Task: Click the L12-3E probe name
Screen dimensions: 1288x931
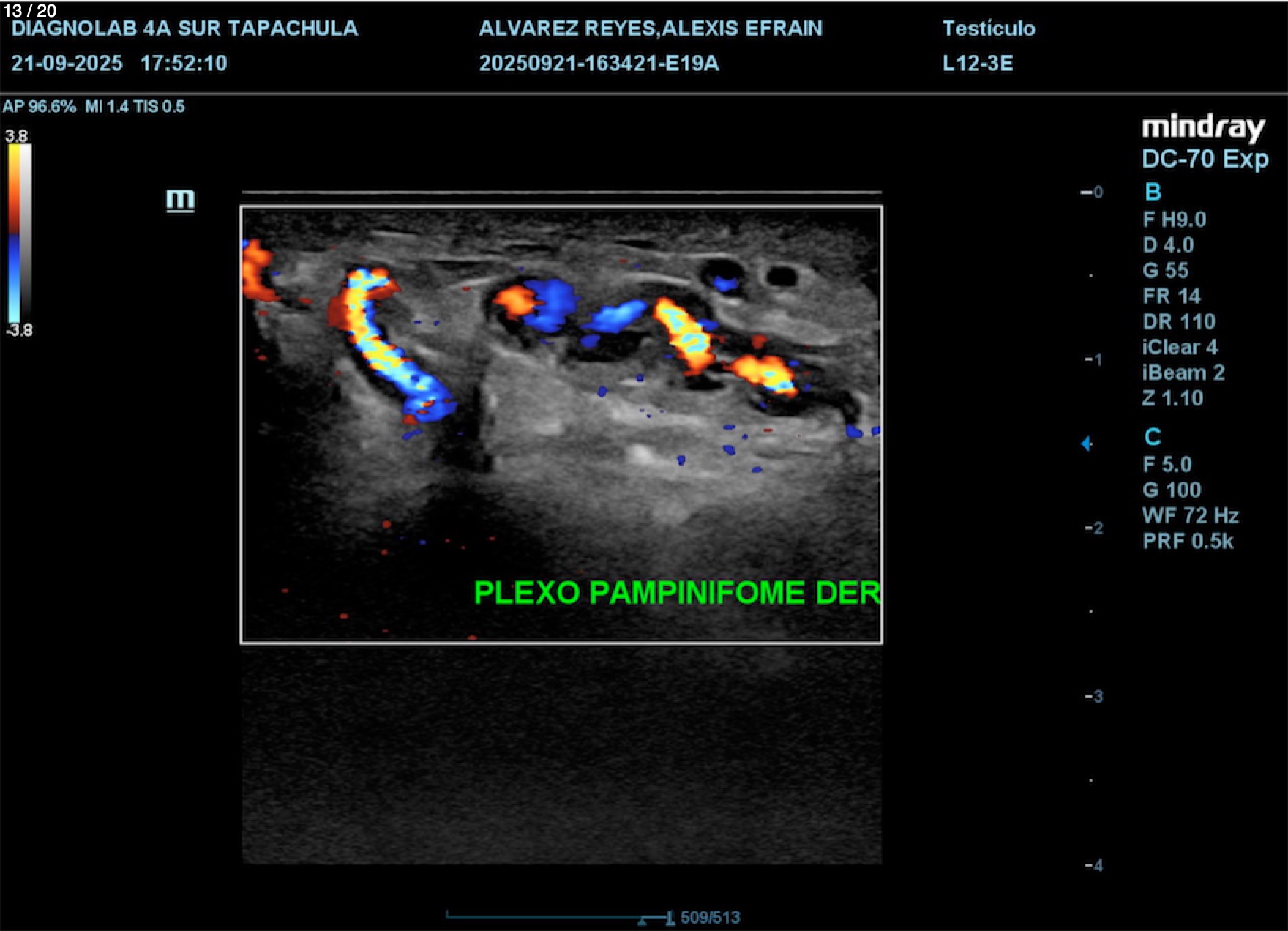Action: (x=977, y=64)
